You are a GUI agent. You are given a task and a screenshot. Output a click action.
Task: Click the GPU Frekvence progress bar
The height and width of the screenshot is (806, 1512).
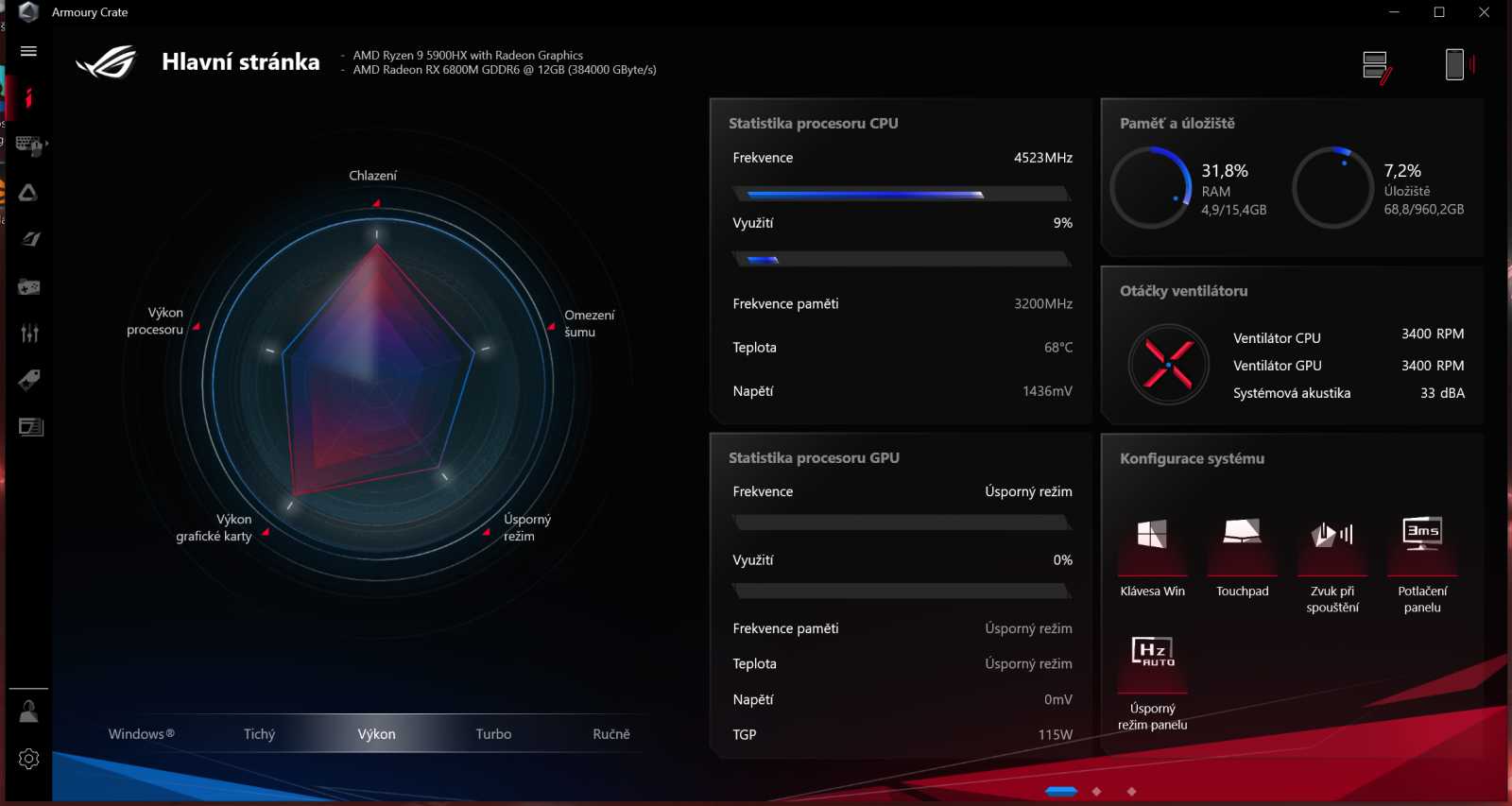pos(902,523)
